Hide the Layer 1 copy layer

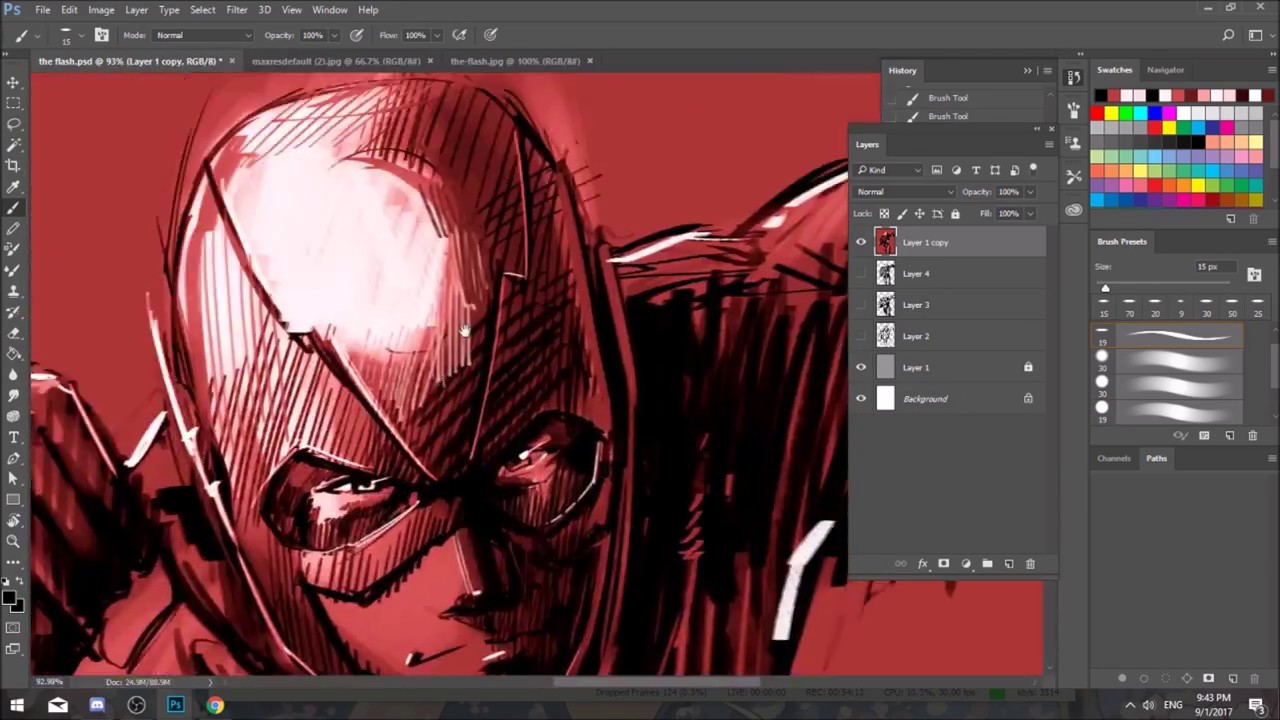pyautogui.click(x=861, y=242)
